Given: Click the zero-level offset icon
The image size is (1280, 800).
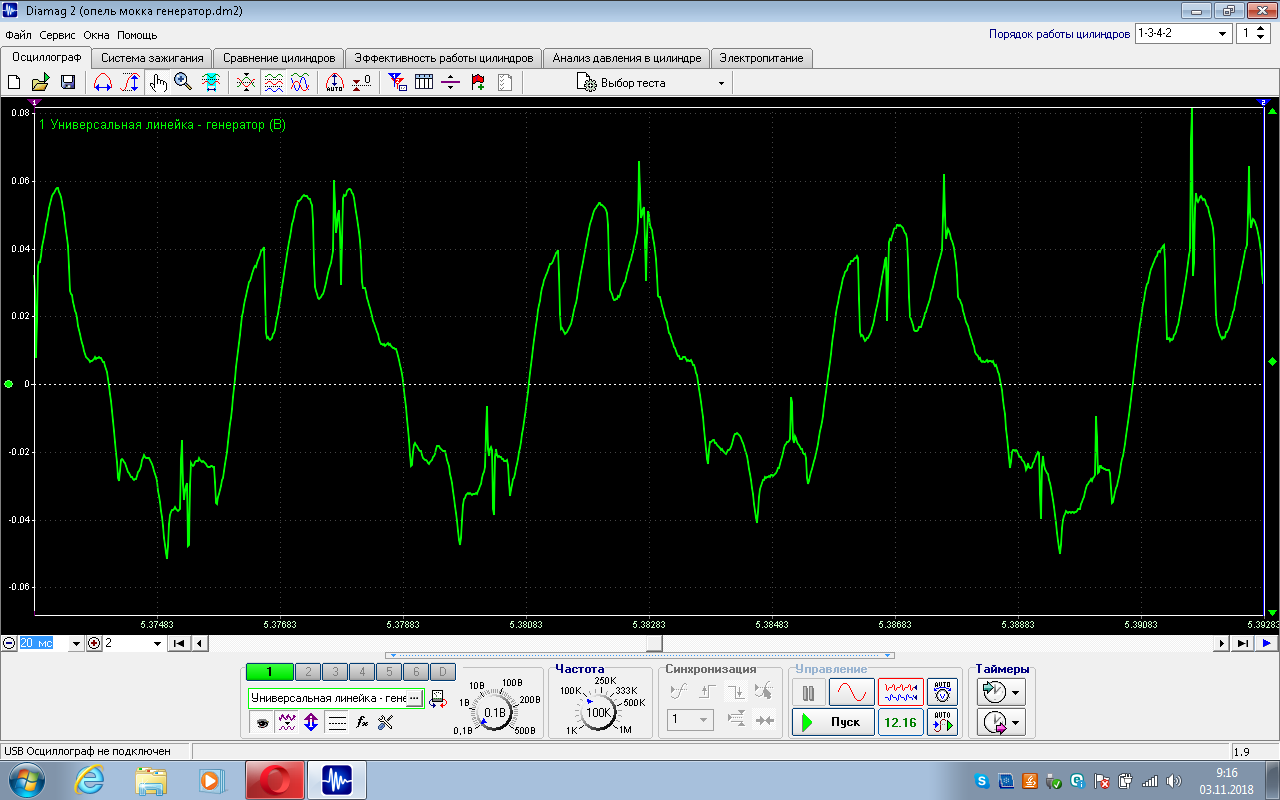Looking at the screenshot, I should [362, 83].
